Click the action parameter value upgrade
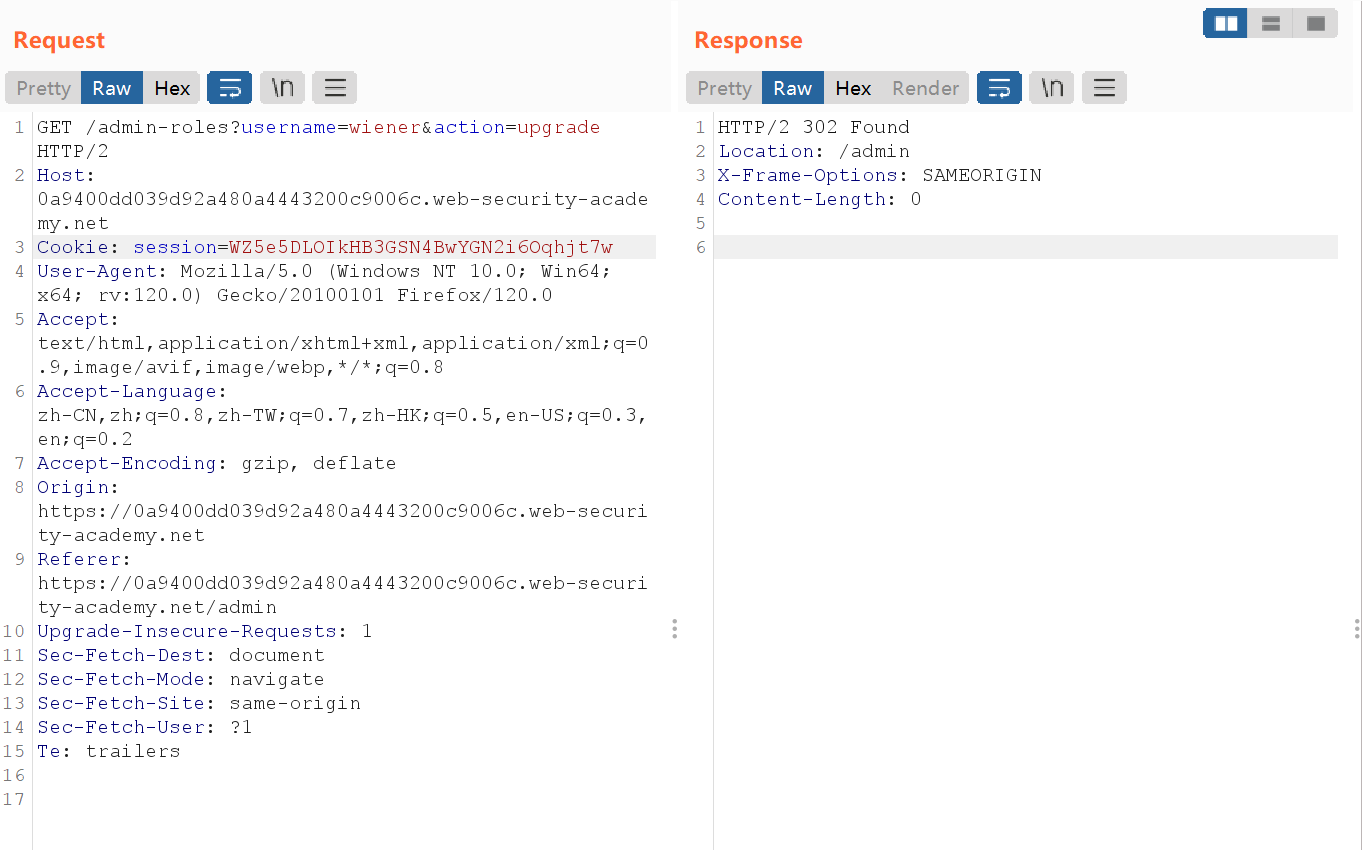The image size is (1362, 850). pyautogui.click(x=559, y=127)
